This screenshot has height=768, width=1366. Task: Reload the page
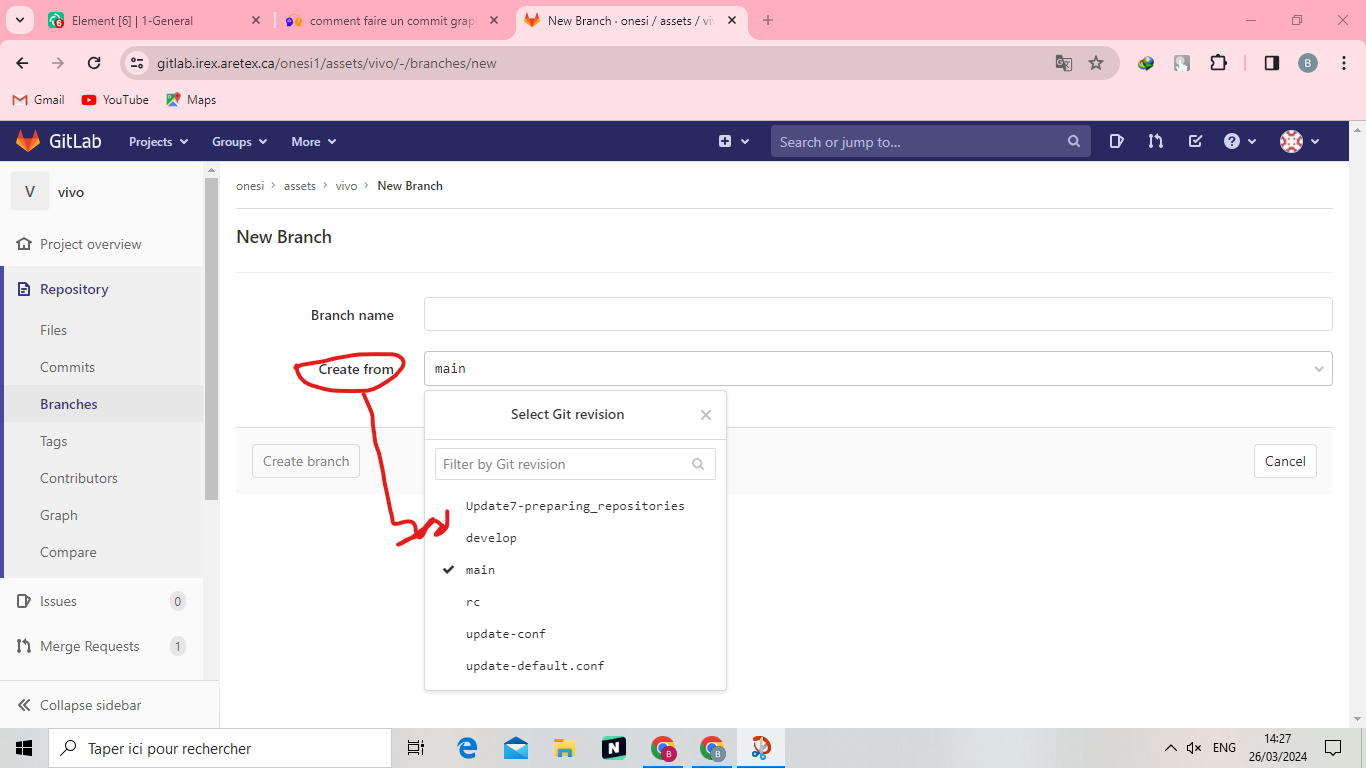tap(94, 63)
